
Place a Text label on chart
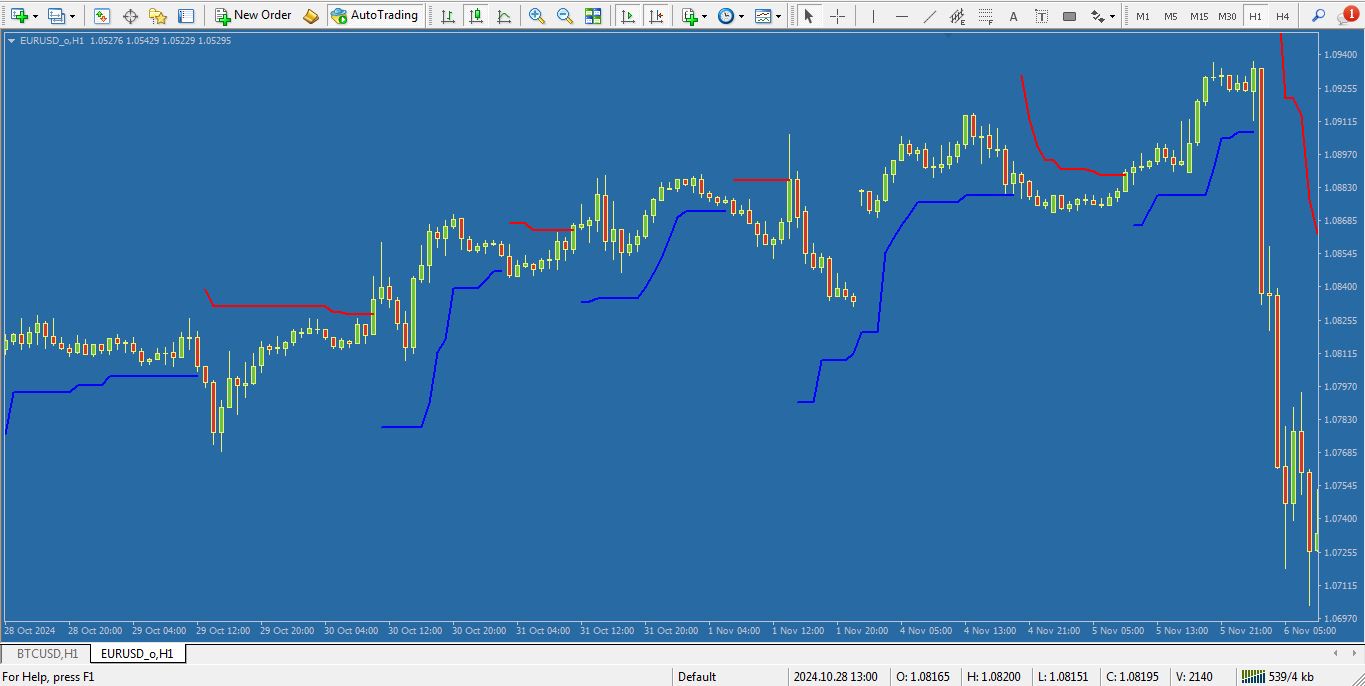click(1041, 15)
